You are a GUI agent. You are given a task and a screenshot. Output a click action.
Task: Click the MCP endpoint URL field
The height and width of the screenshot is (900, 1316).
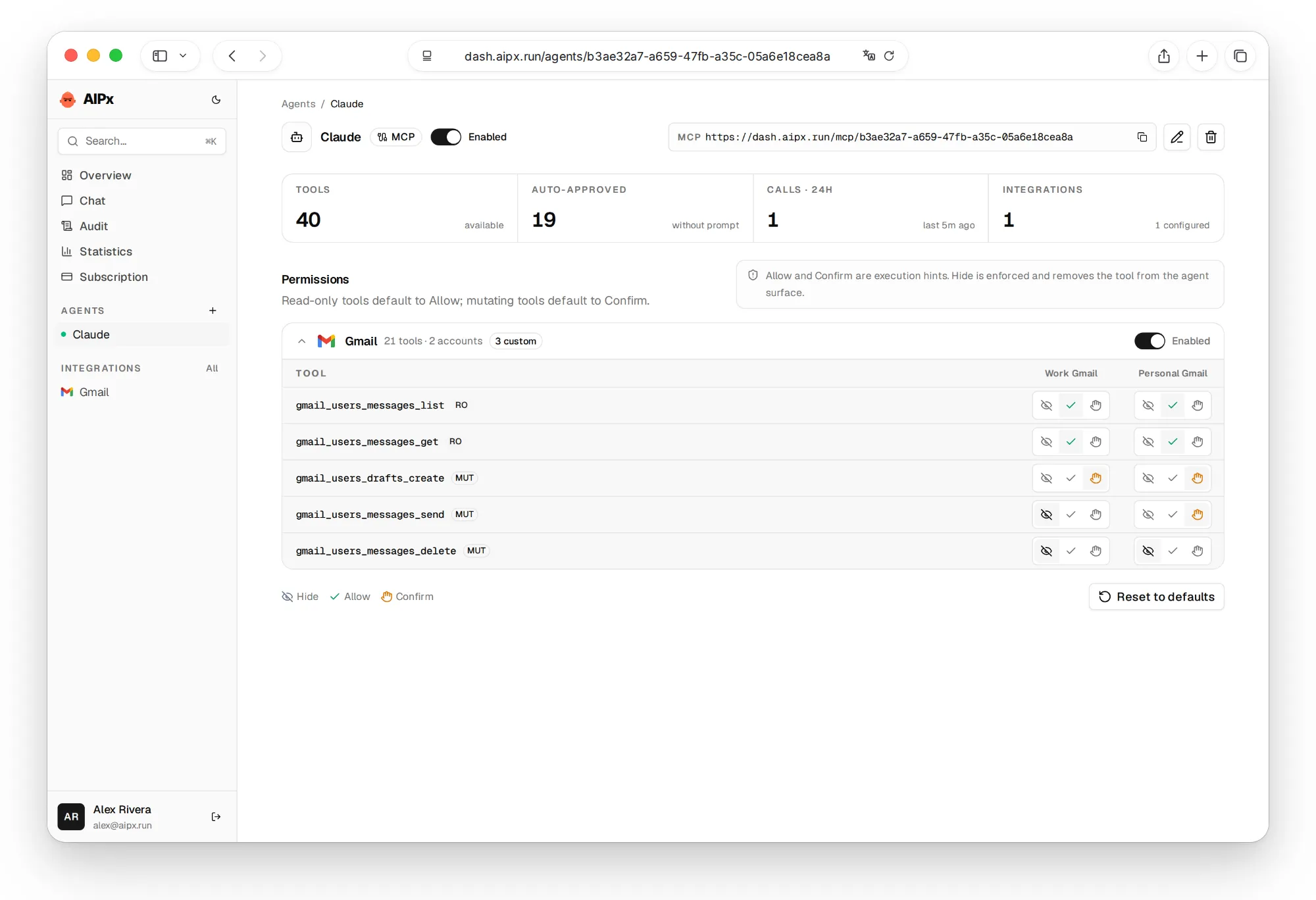(x=912, y=137)
